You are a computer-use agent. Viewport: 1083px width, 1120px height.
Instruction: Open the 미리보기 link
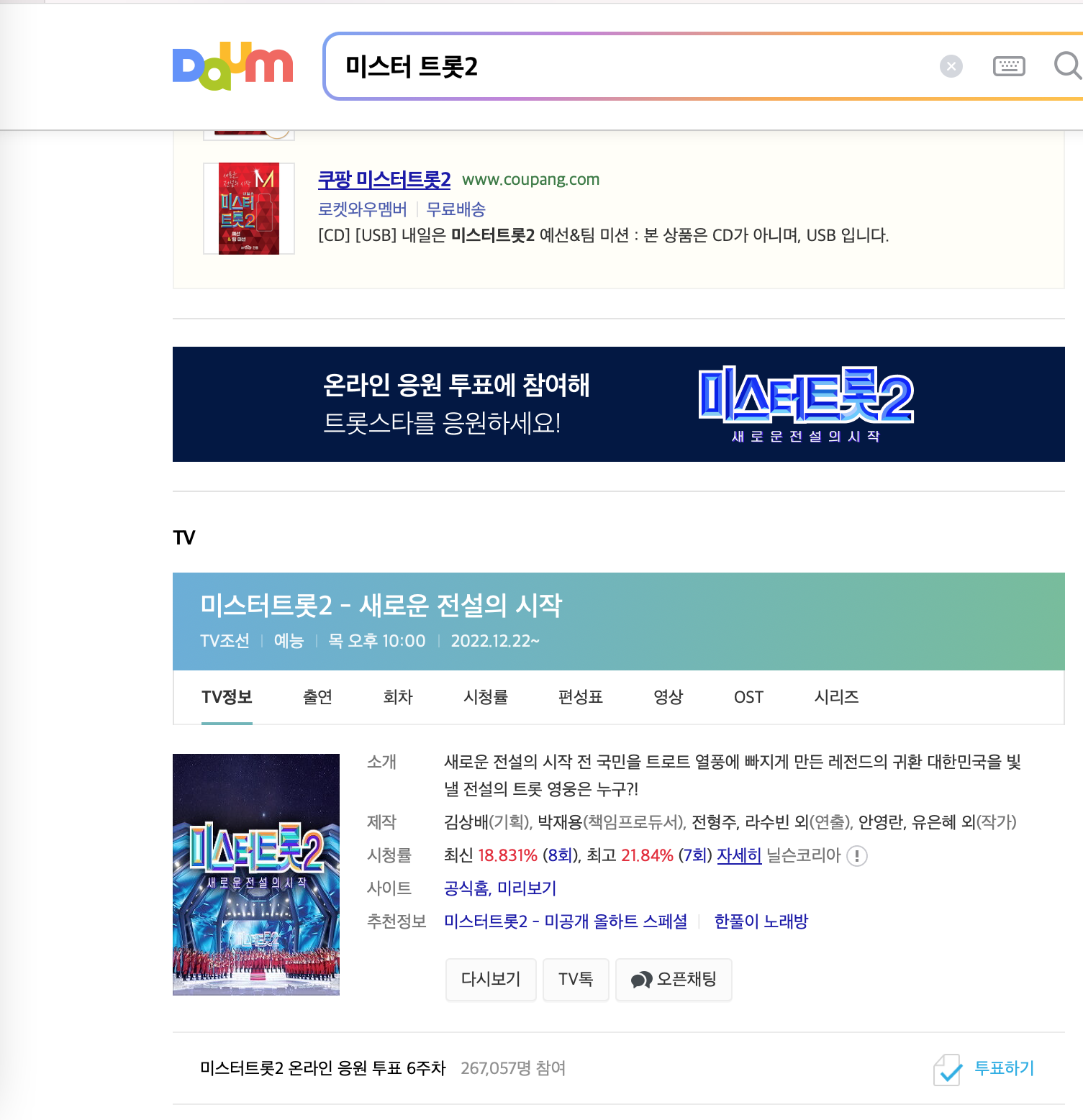(527, 888)
